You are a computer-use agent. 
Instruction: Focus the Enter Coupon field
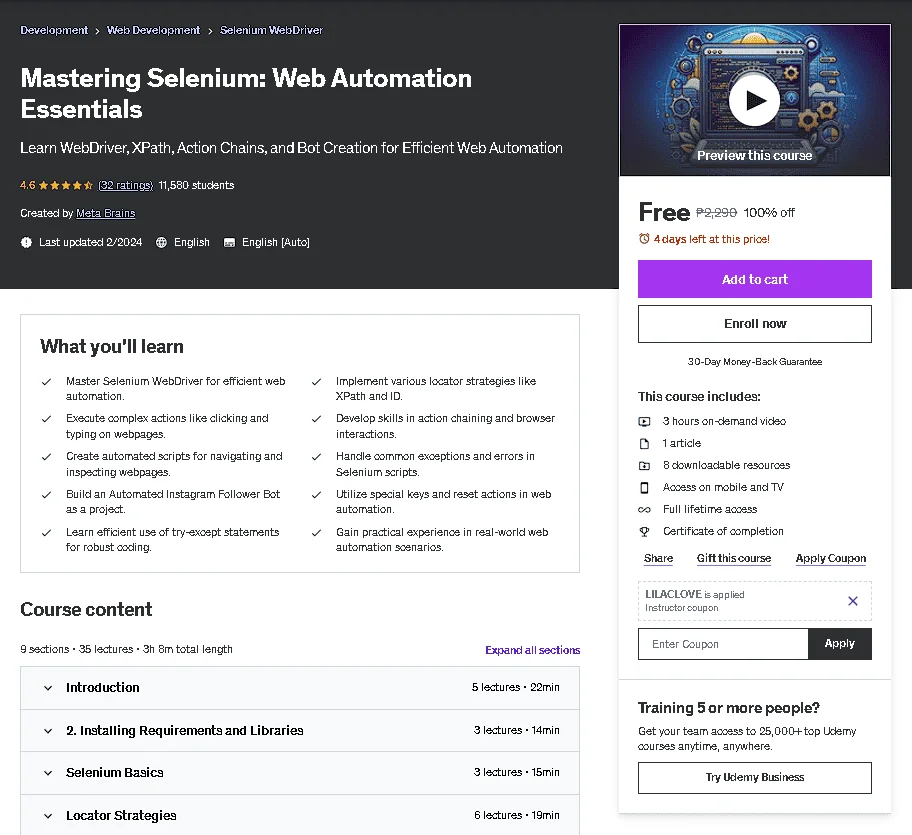pyautogui.click(x=723, y=644)
